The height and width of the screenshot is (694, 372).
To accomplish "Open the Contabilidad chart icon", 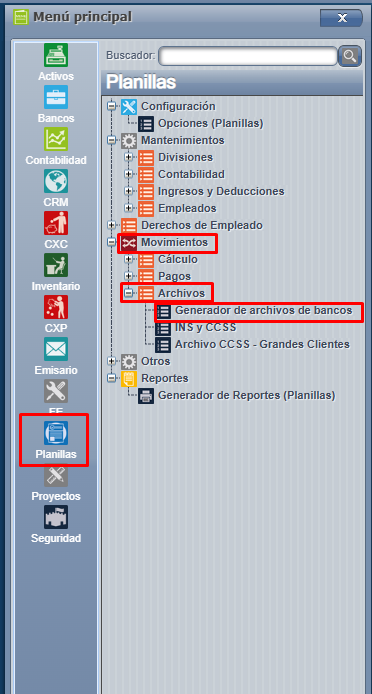I will [56, 139].
